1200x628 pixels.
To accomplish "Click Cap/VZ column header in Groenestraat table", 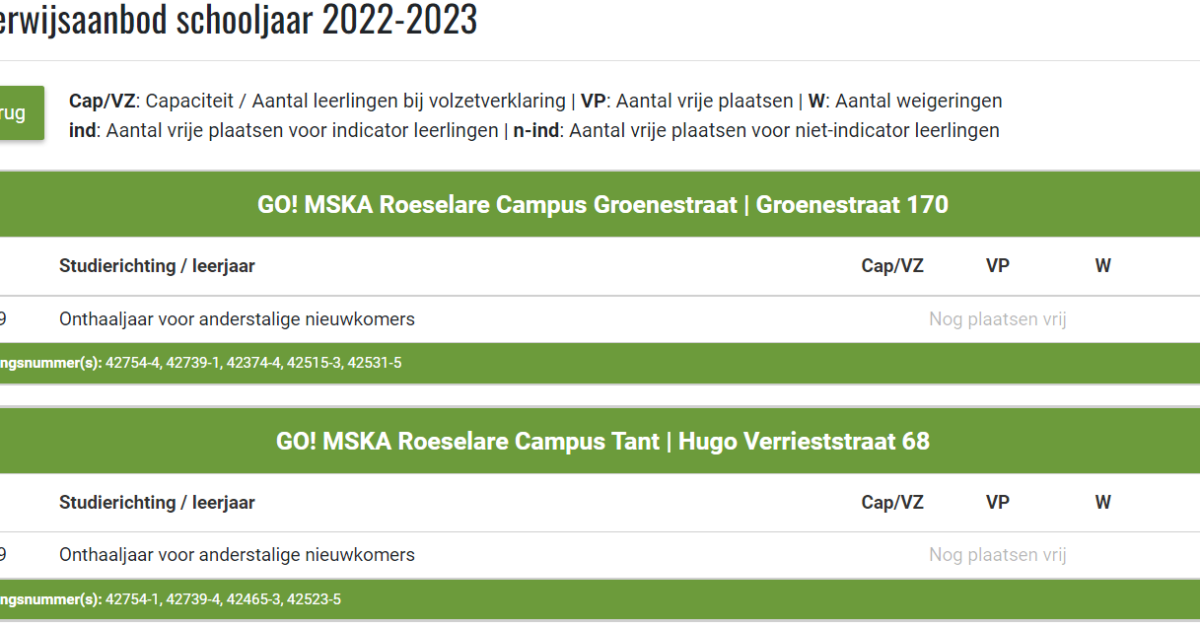I will pyautogui.click(x=892, y=266).
